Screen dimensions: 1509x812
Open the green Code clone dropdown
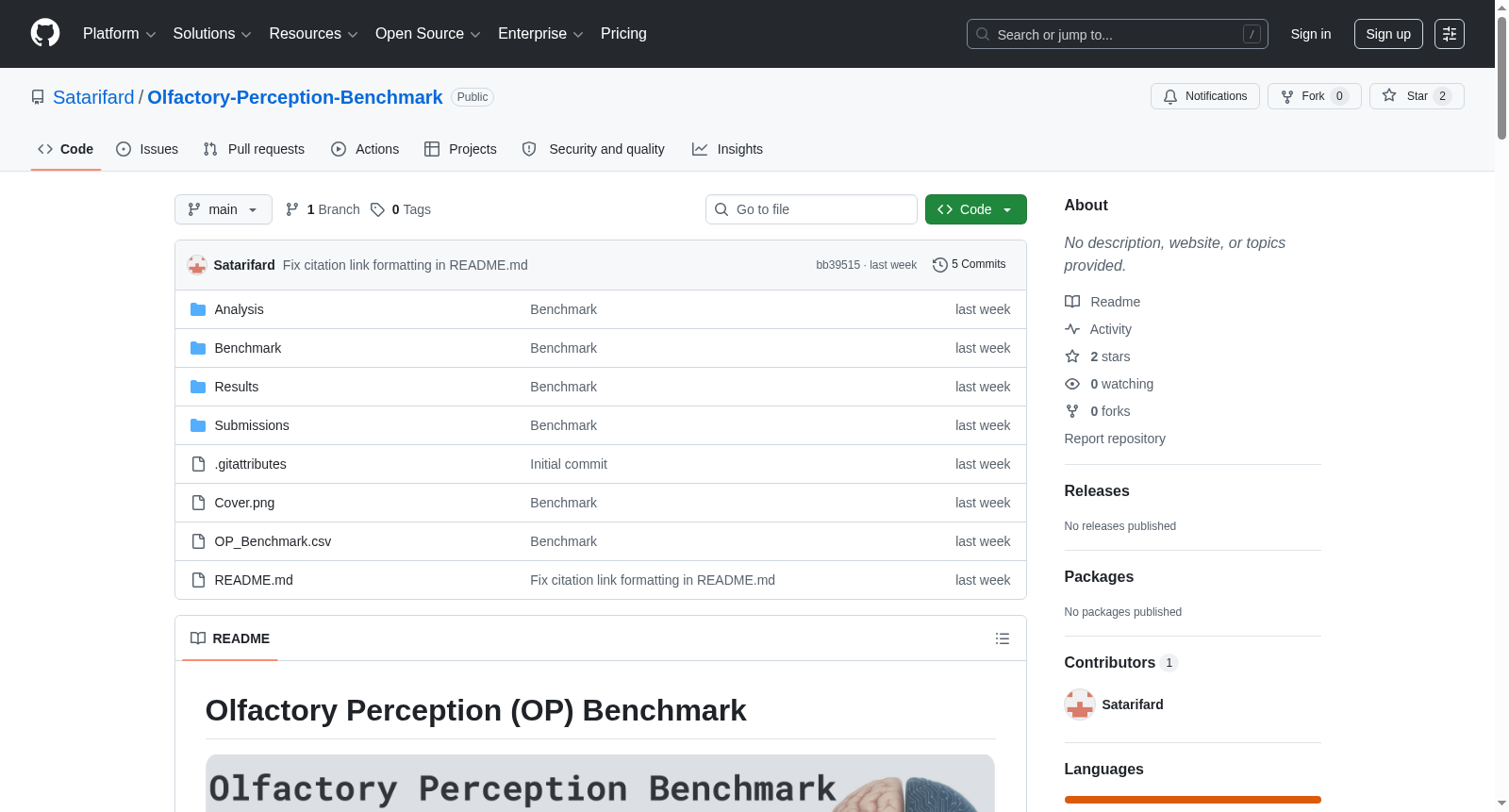click(976, 209)
